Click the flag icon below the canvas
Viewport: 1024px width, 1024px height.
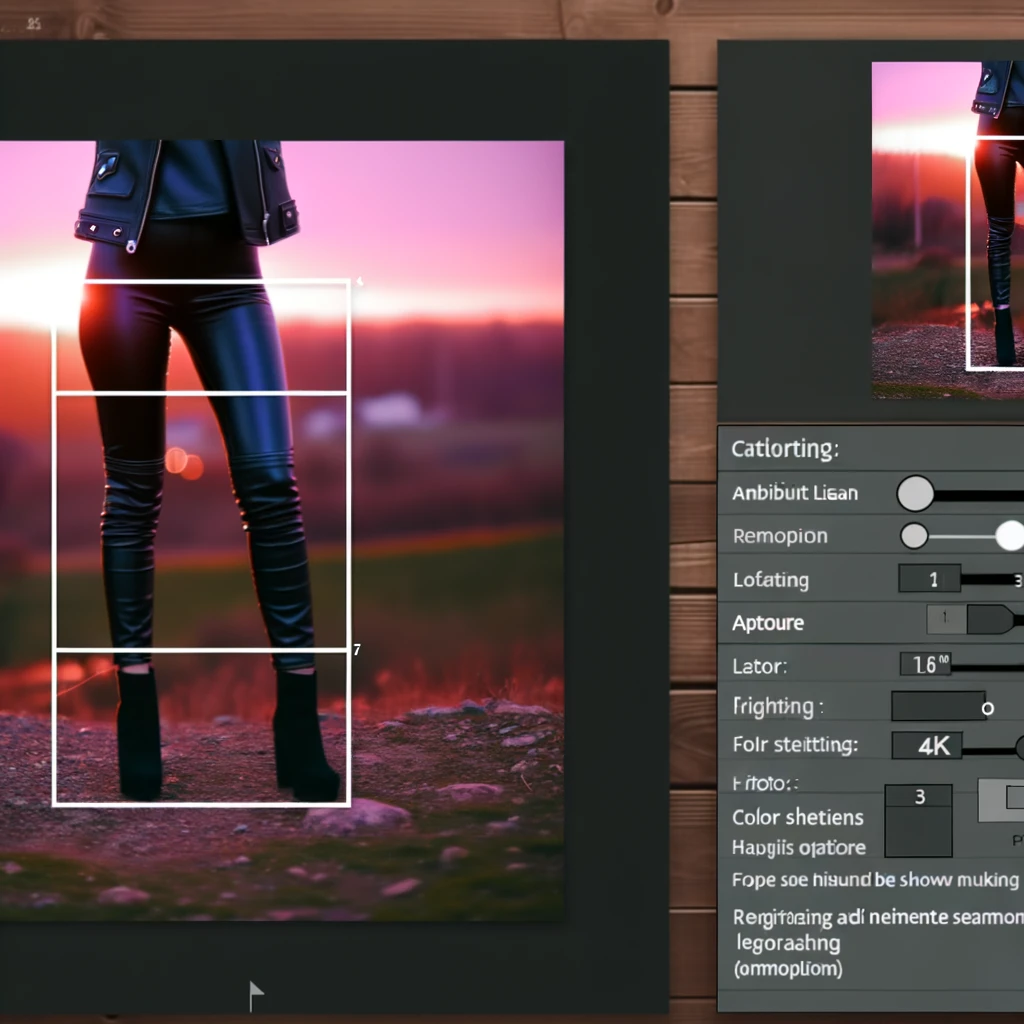(256, 995)
